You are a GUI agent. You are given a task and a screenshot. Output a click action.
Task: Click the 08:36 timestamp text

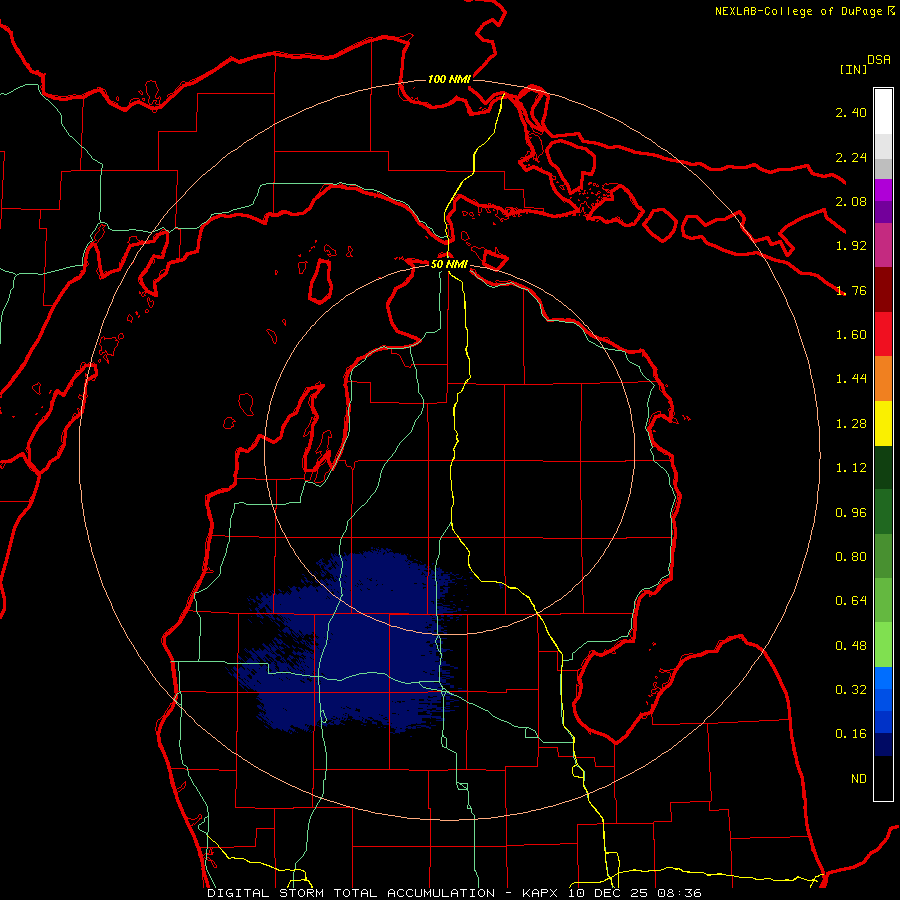point(681,893)
